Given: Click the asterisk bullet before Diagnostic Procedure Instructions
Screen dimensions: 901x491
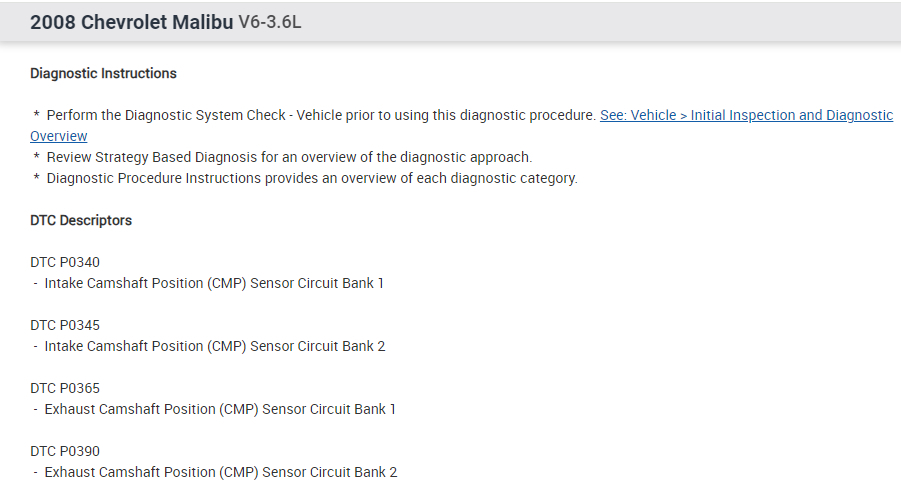Looking at the screenshot, I should [36, 178].
